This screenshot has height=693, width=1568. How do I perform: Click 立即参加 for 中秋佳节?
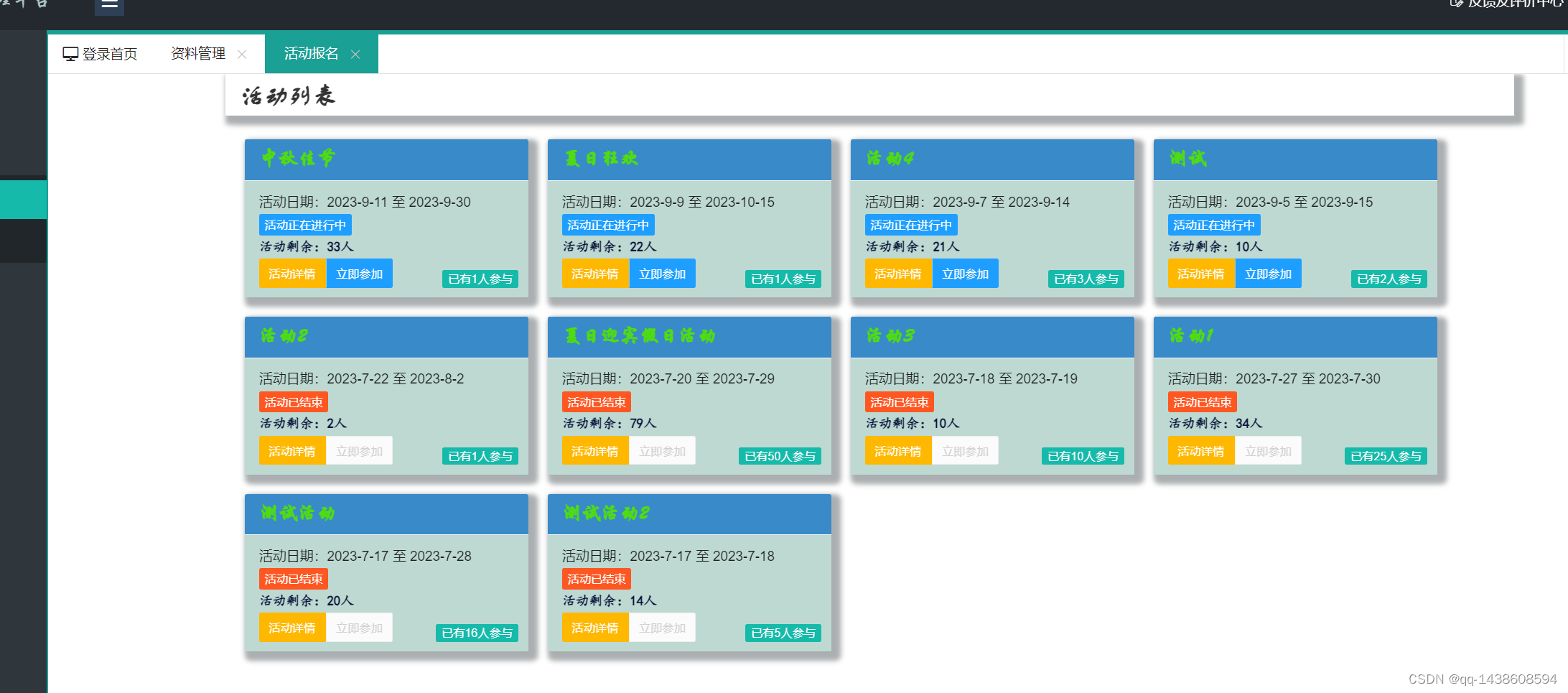[x=360, y=274]
